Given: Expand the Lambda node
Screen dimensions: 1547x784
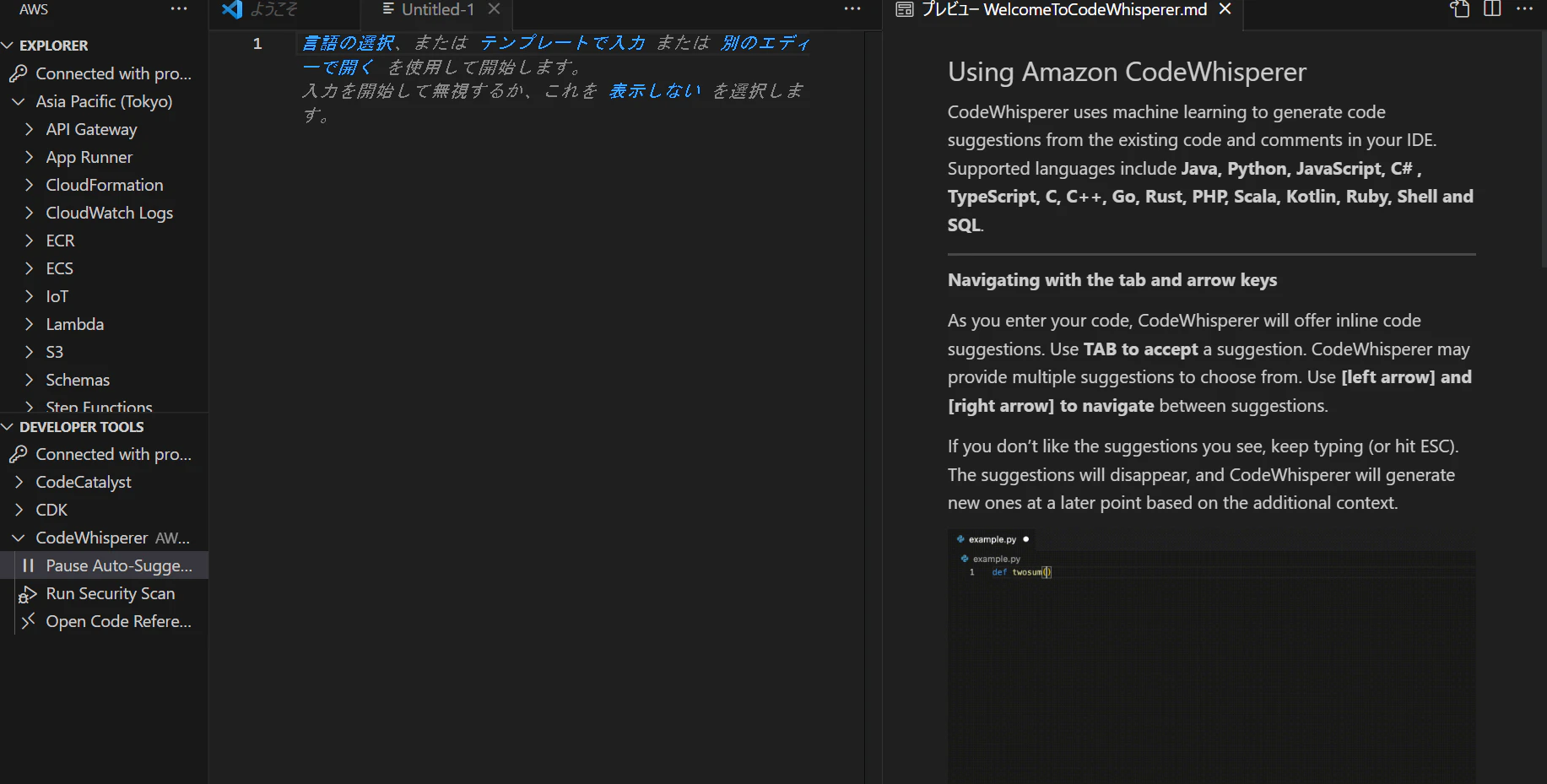Looking at the screenshot, I should point(29,325).
